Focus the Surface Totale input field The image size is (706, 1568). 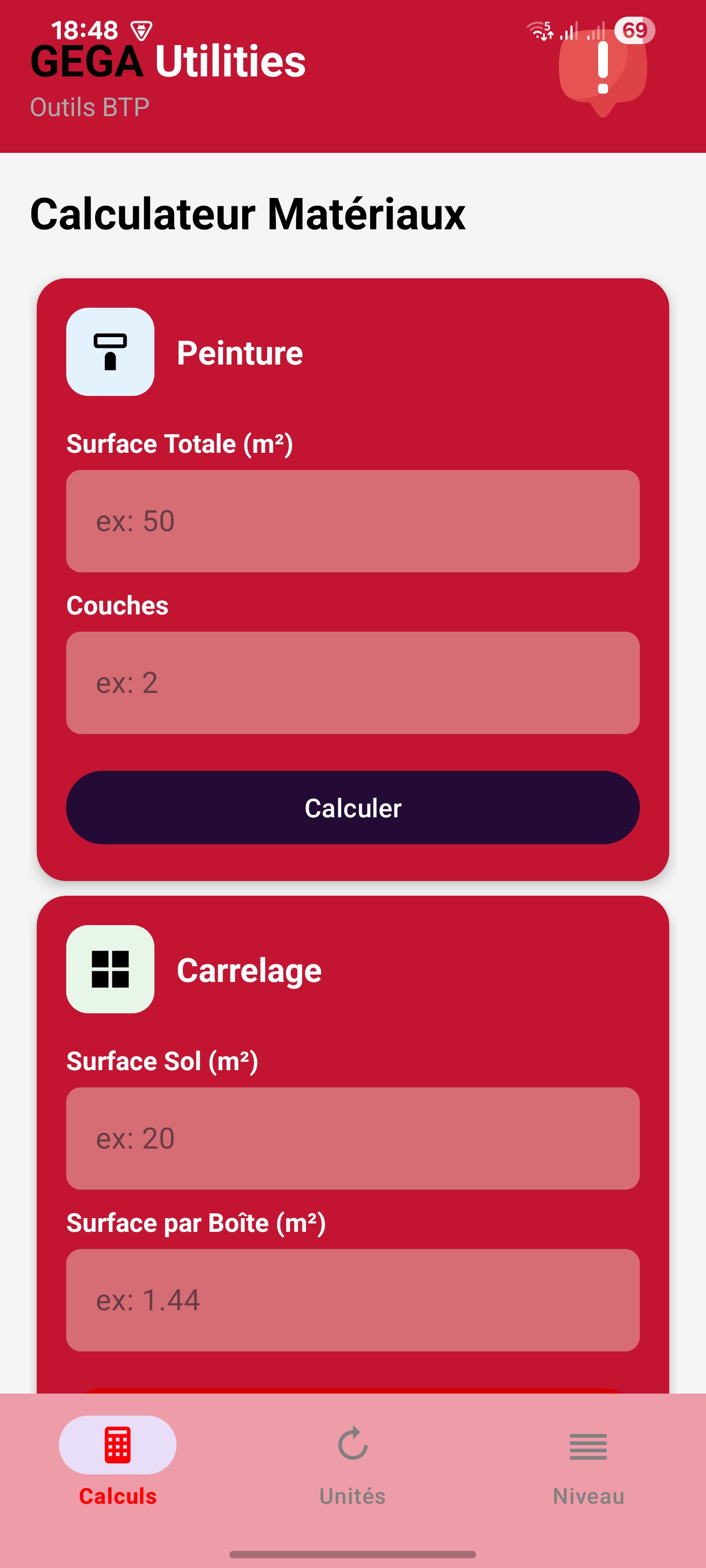[x=353, y=520]
